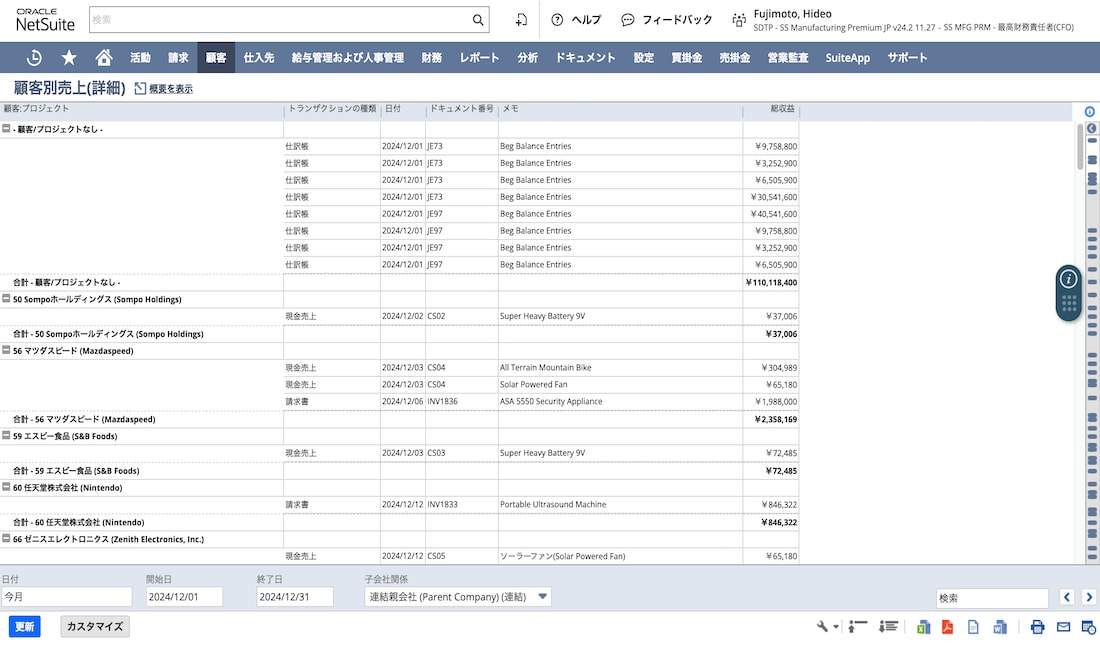Click the 開始日 date field

click(184, 597)
